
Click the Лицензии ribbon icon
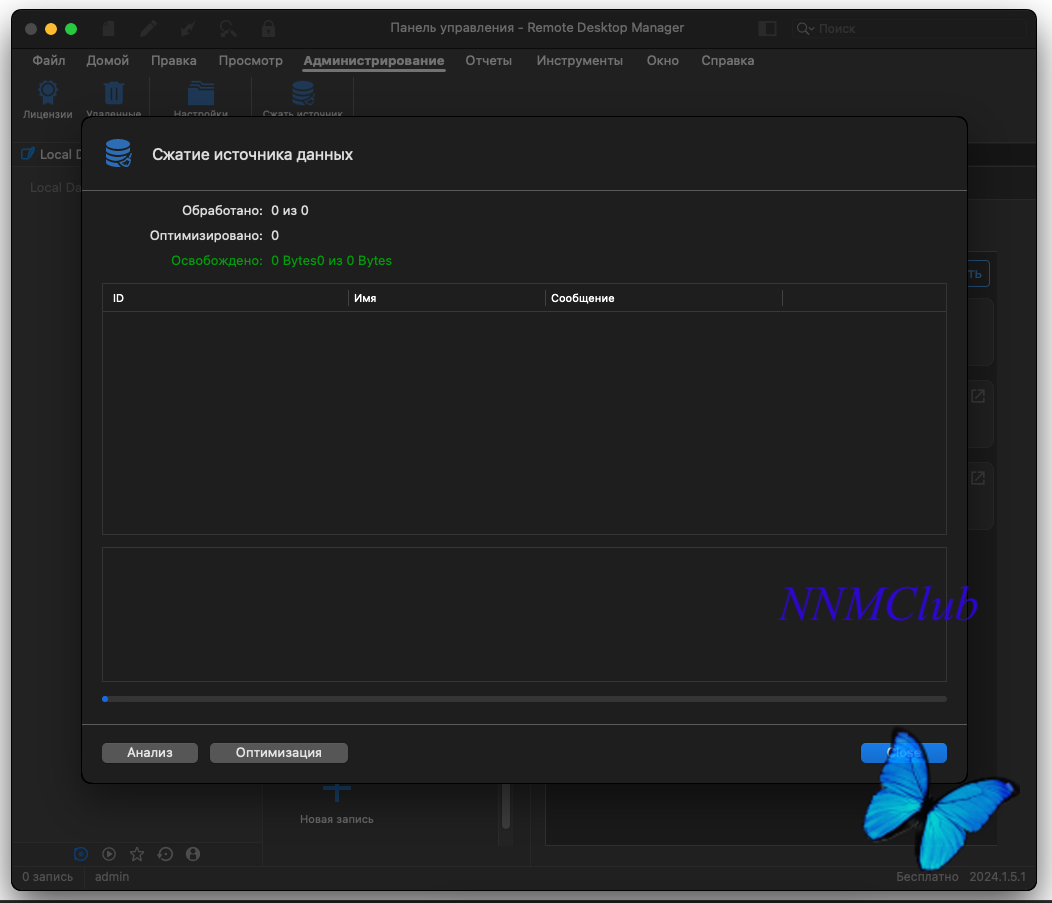click(48, 93)
